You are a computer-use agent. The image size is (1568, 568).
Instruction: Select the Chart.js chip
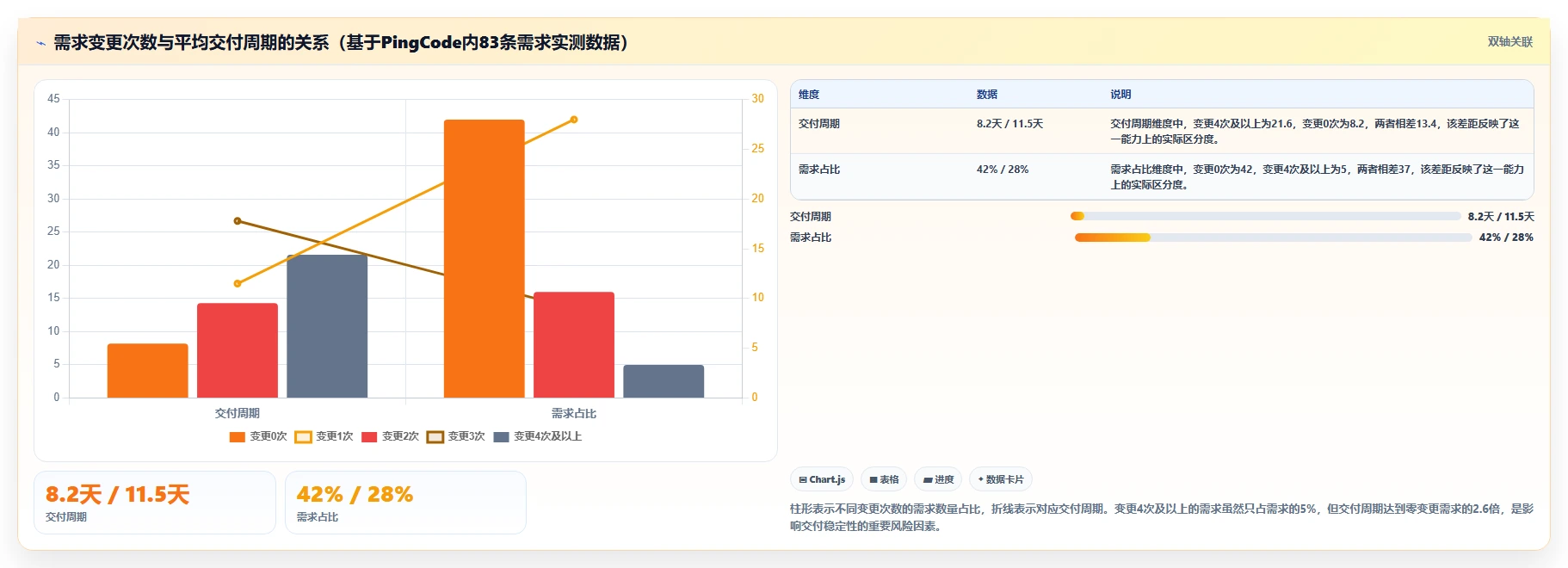tap(822, 479)
